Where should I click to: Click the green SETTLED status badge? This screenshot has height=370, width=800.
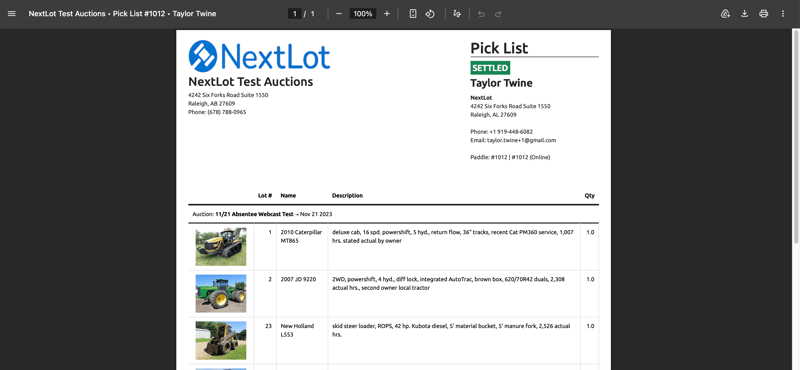[x=490, y=68]
